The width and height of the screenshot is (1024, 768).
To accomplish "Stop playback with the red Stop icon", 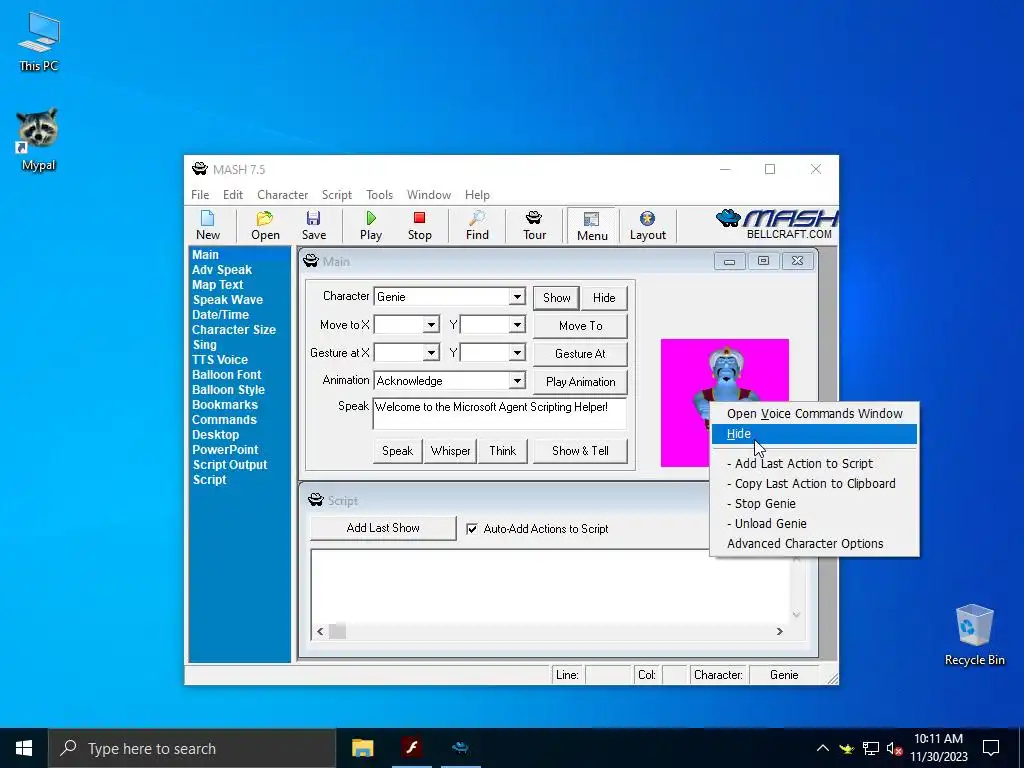I will 419,226.
